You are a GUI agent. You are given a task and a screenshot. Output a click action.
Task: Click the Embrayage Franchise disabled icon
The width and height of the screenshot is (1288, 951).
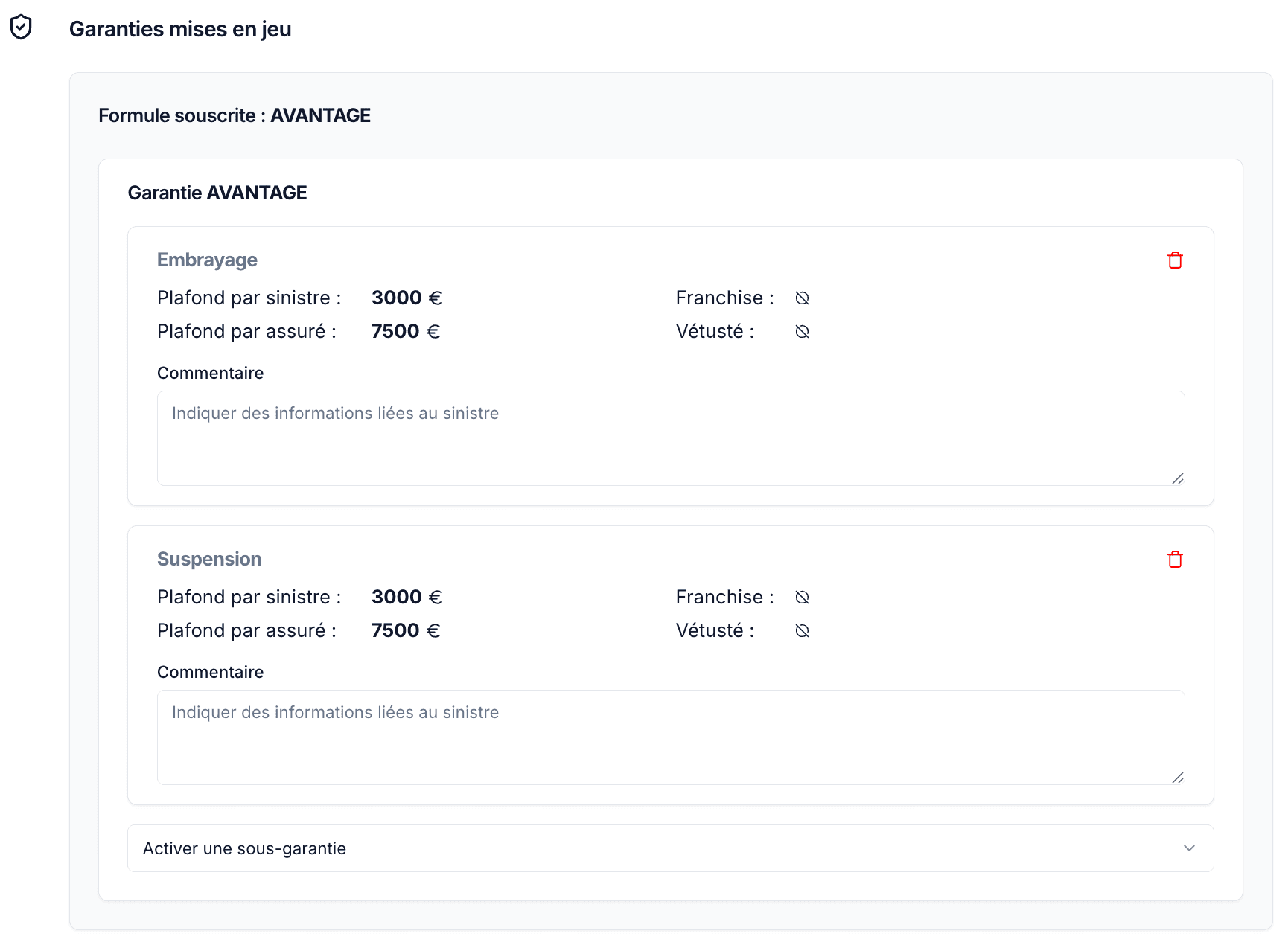pyautogui.click(x=802, y=298)
